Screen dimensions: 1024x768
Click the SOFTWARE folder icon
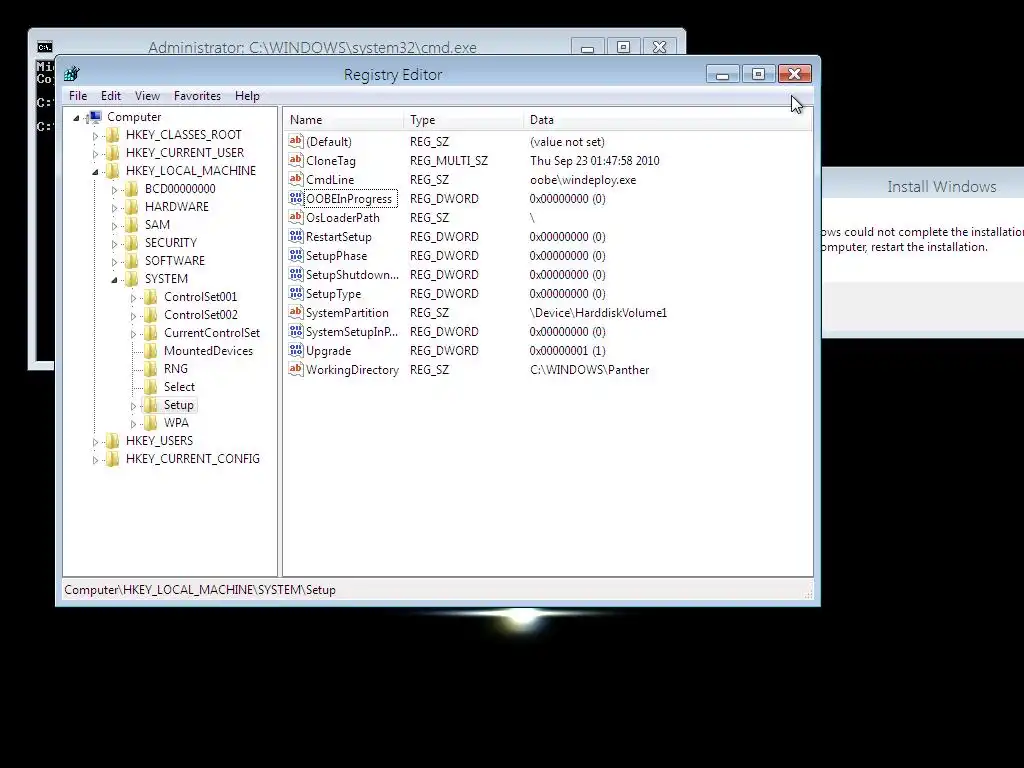point(132,261)
